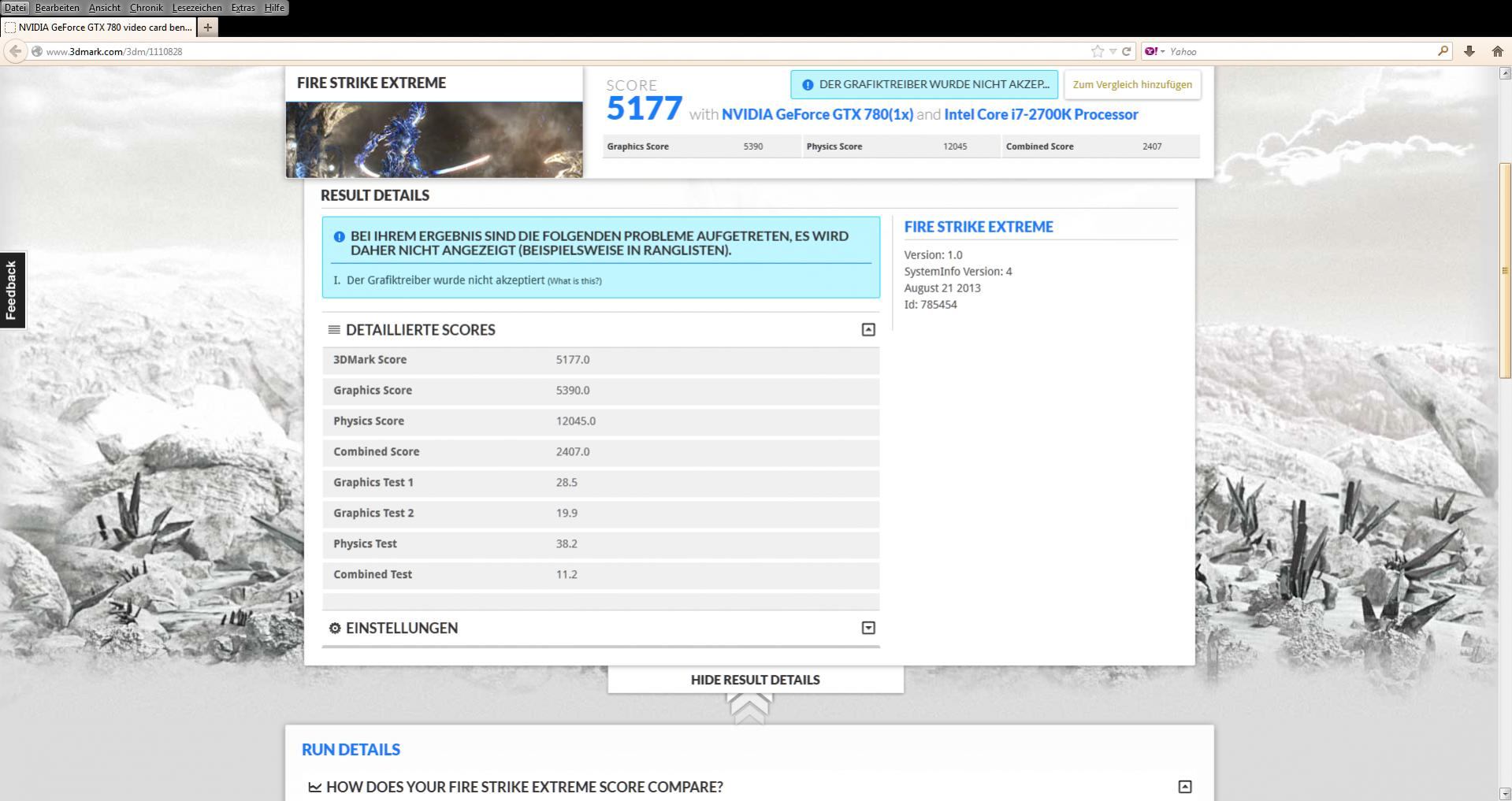
Task: Reload the page using the refresh icon
Action: tap(1127, 51)
